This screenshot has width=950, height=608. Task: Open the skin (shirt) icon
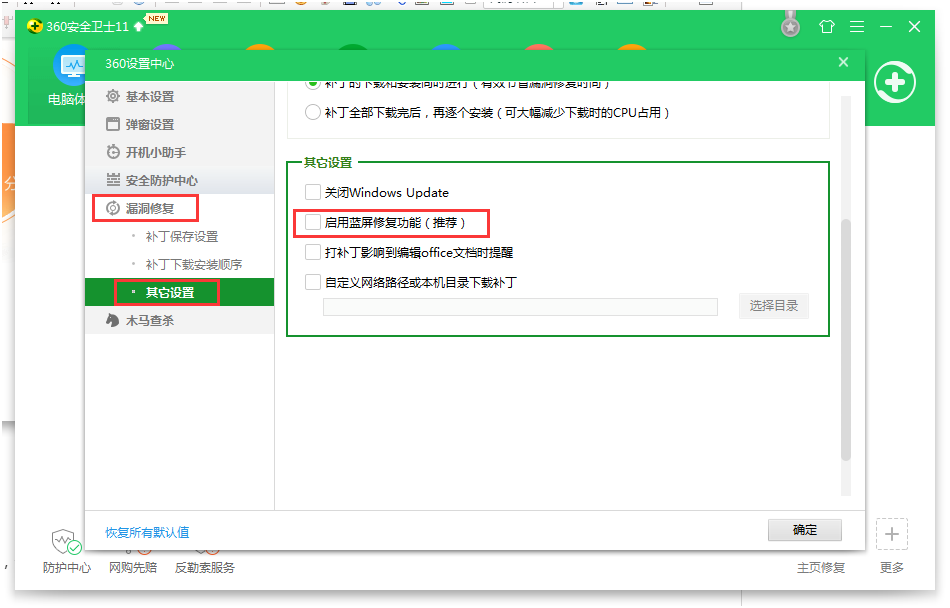tap(826, 27)
